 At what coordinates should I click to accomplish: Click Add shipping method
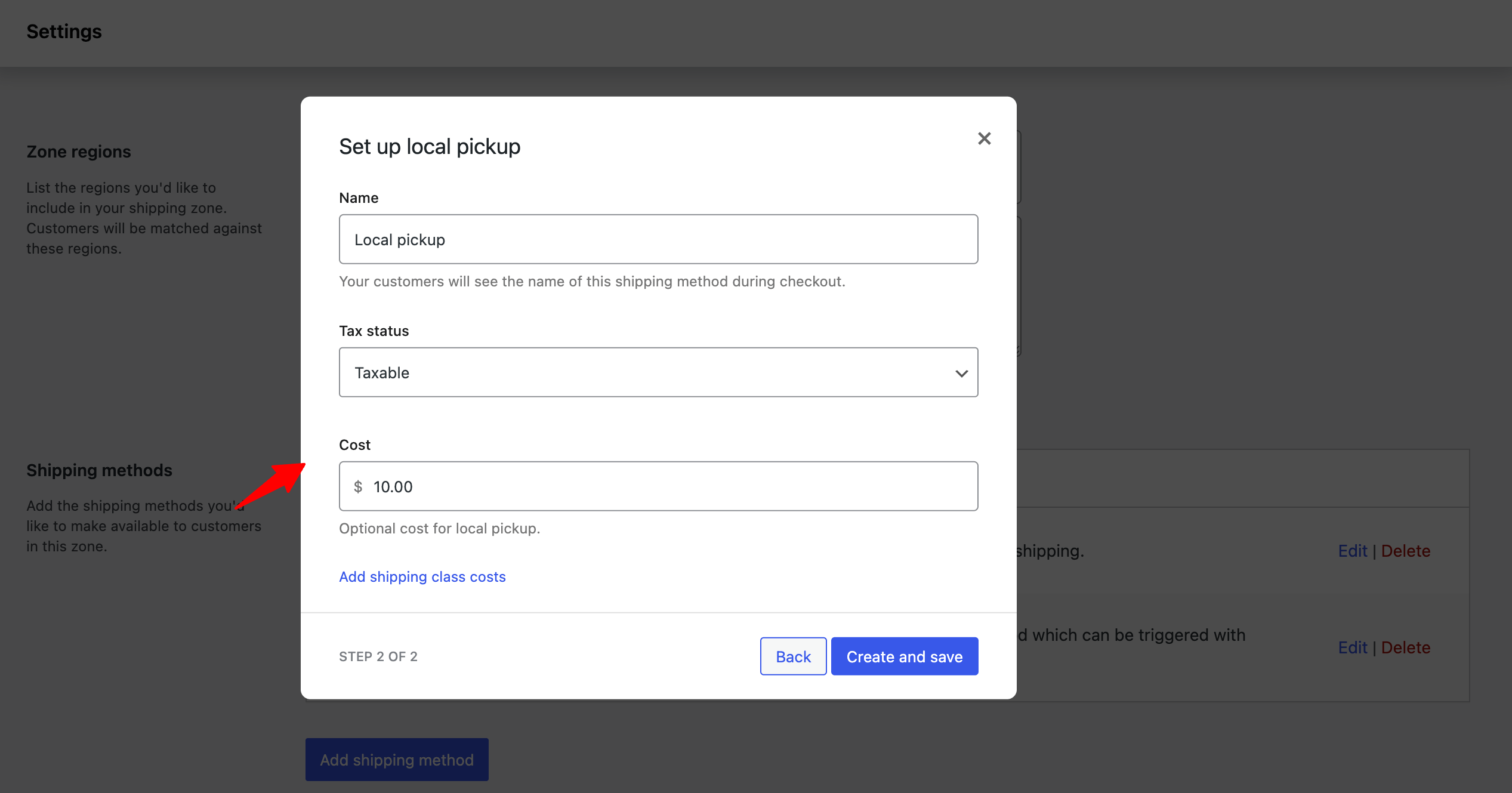(396, 759)
